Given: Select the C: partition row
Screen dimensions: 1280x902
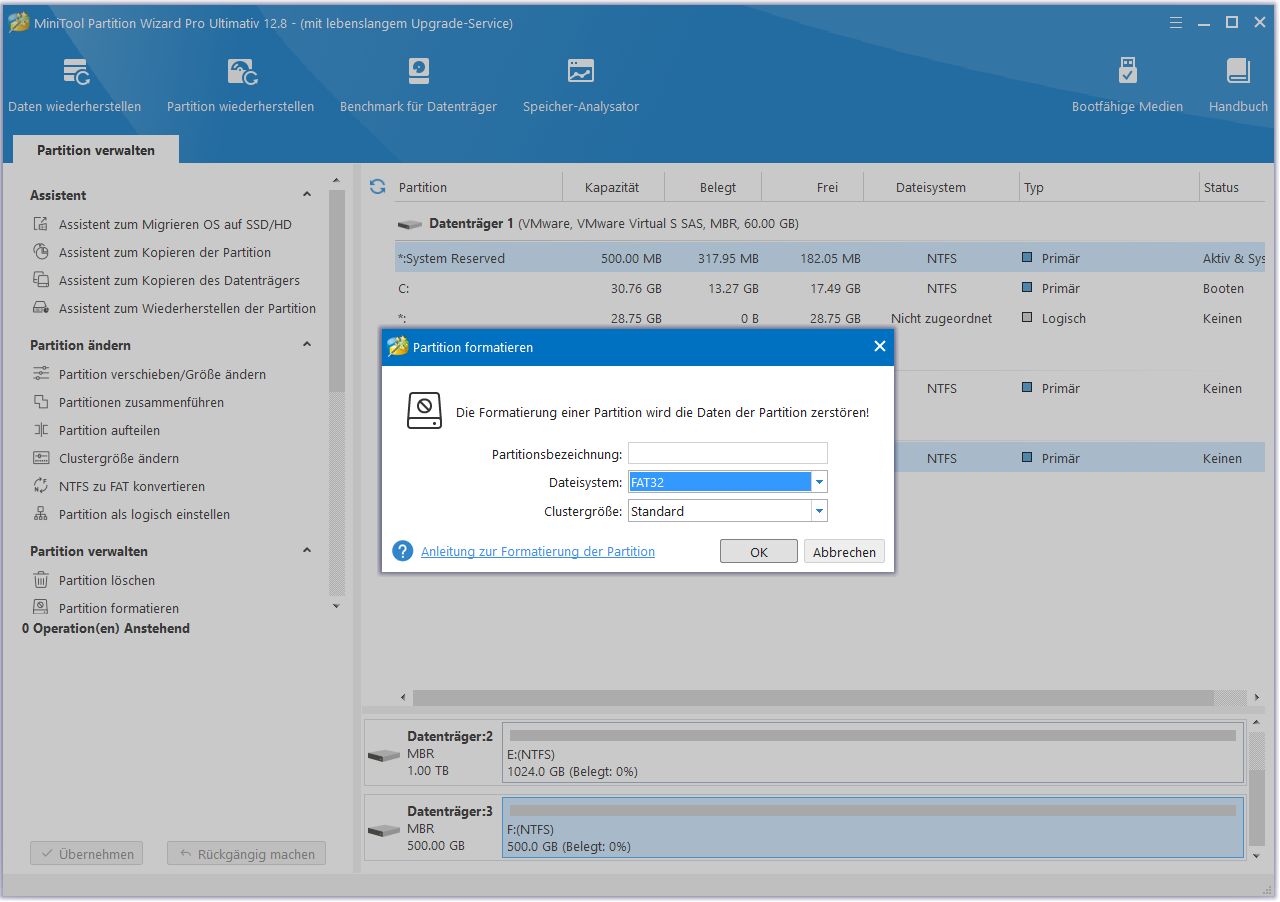Looking at the screenshot, I should click(830, 289).
